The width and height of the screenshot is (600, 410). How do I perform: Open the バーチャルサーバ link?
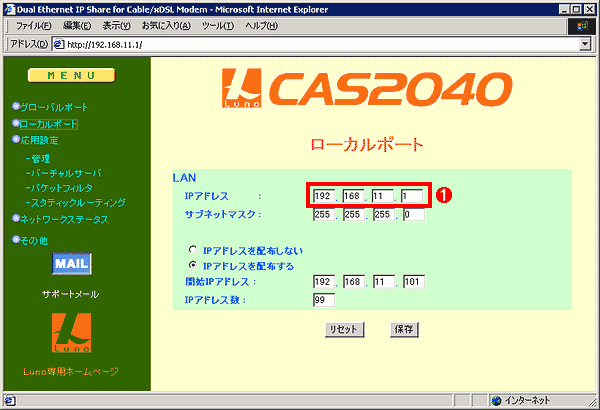pyautogui.click(x=64, y=173)
